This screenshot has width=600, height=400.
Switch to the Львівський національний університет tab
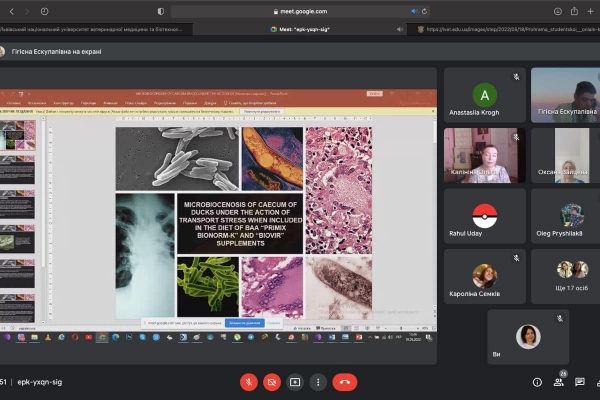(x=96, y=29)
